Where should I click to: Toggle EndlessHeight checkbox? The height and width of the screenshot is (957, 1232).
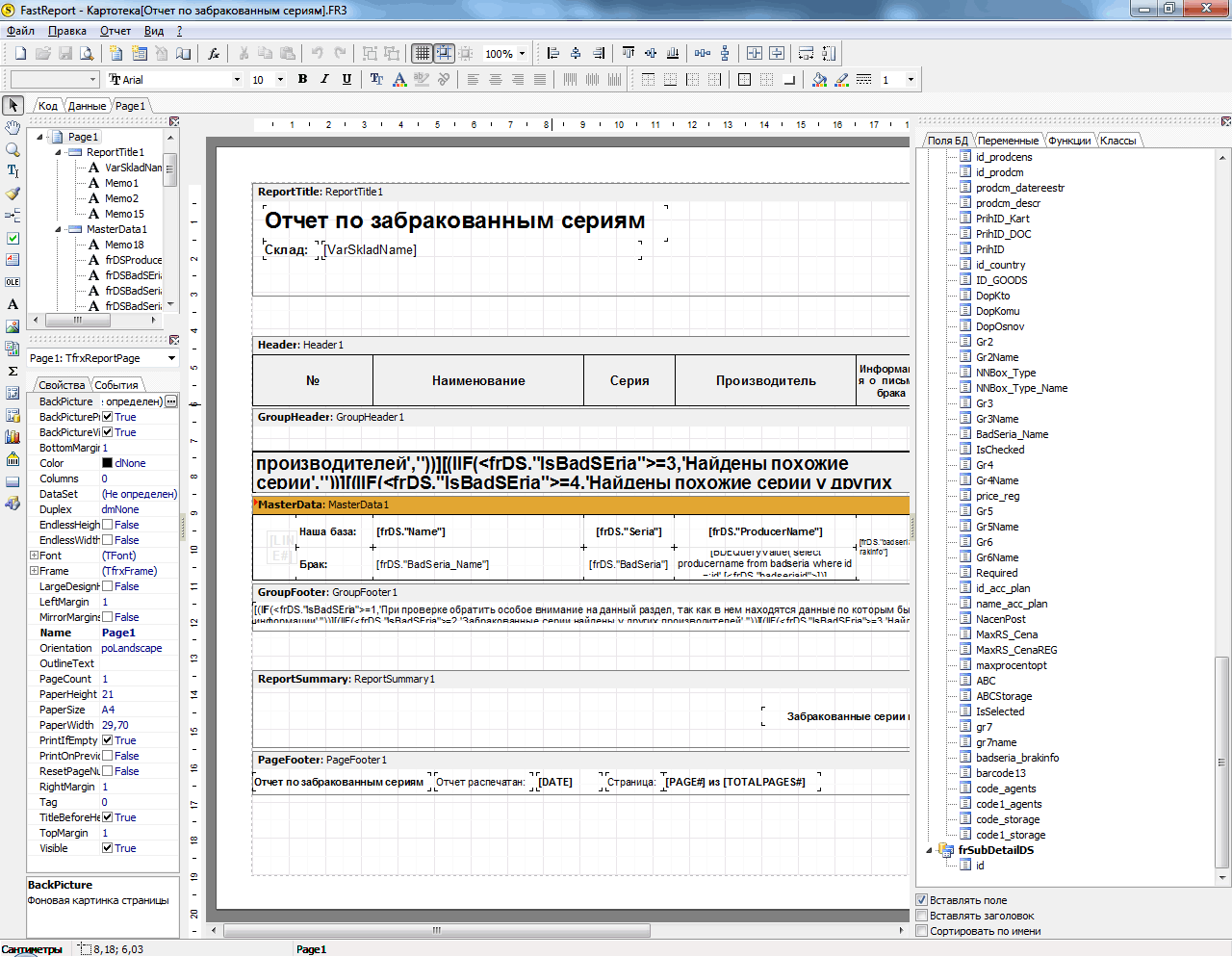(x=108, y=525)
